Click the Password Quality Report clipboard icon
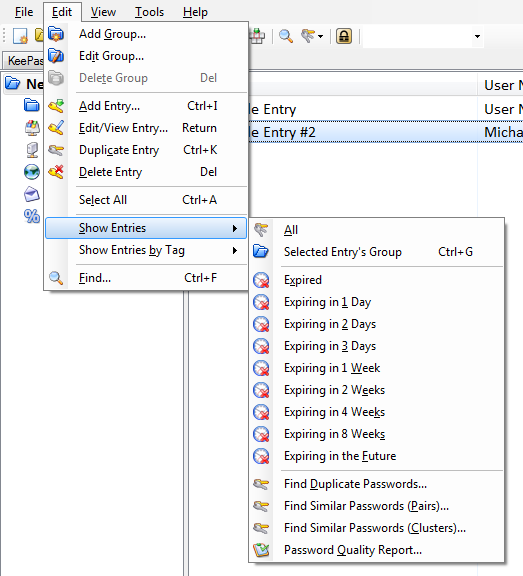Viewport: 523px width, 576px height. point(261,550)
